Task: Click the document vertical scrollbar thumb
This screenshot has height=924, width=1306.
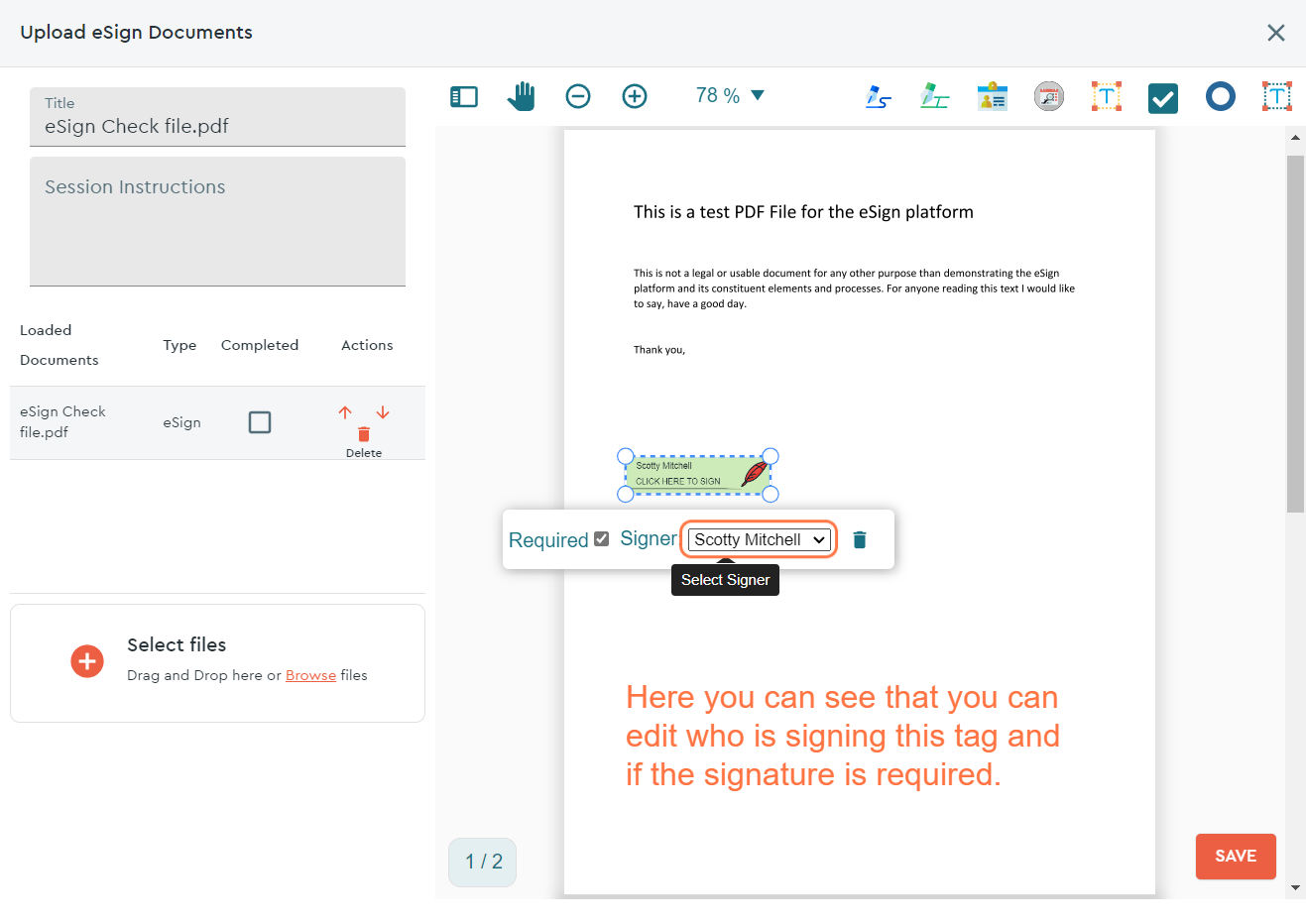Action: 1295,333
